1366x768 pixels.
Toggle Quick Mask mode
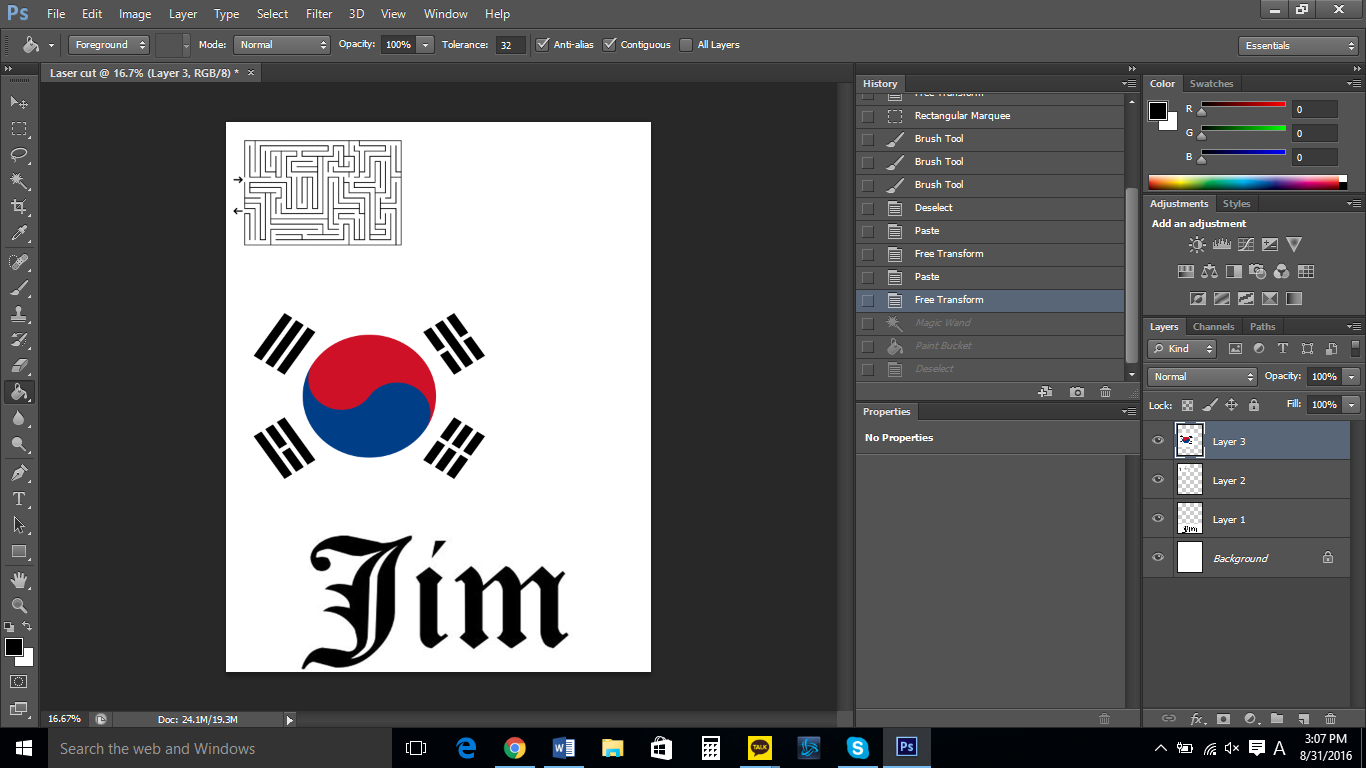tap(19, 681)
